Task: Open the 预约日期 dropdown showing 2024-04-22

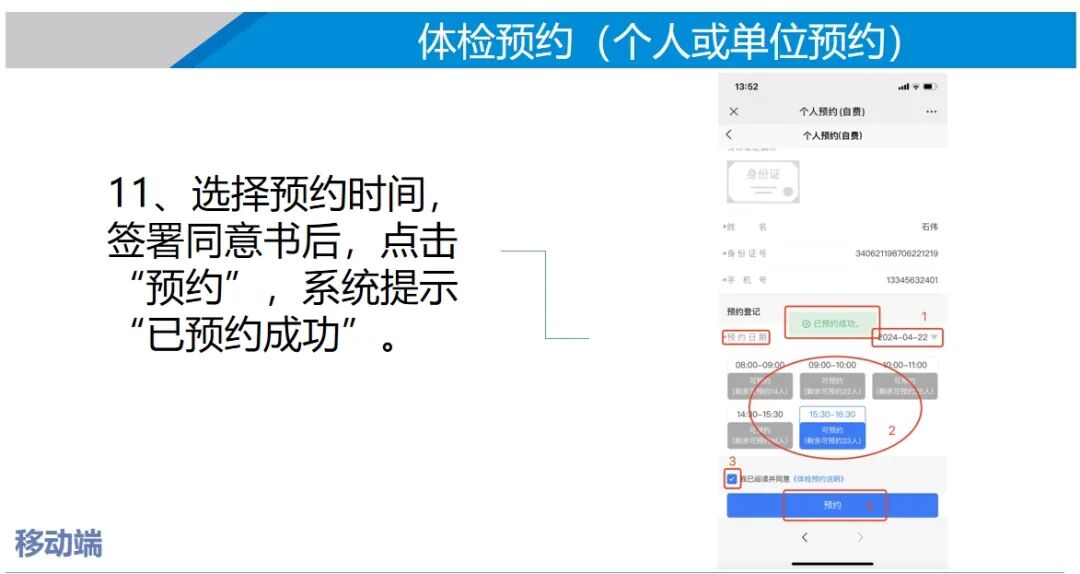Action: click(907, 337)
